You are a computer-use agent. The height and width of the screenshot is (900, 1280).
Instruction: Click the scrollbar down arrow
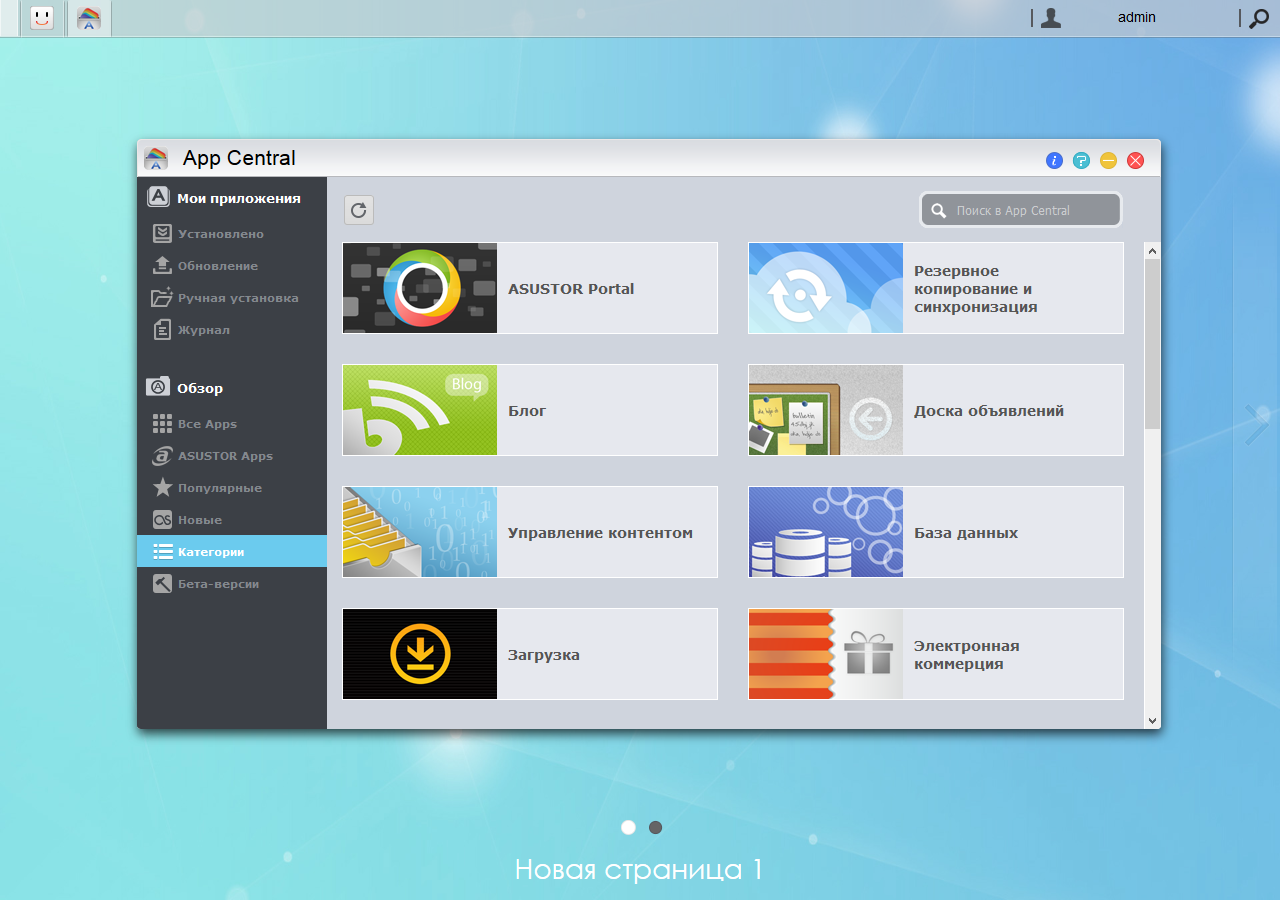pyautogui.click(x=1152, y=720)
